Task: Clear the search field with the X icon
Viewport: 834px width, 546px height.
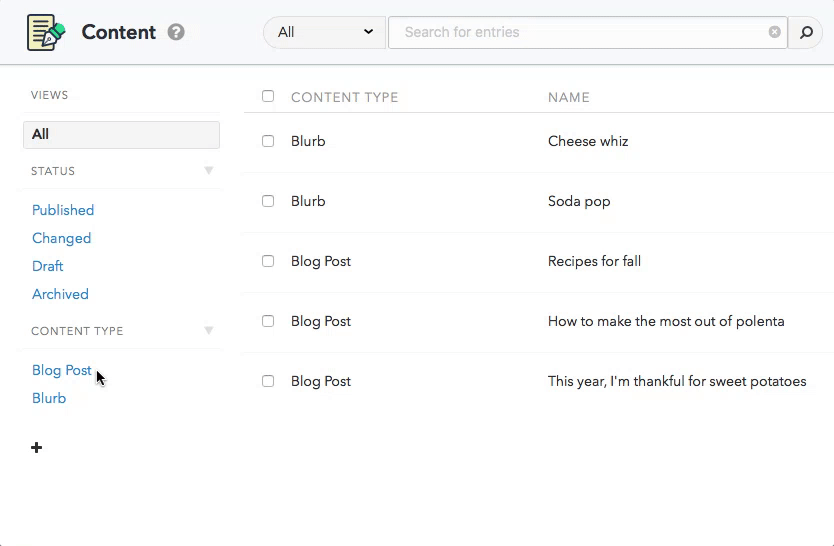Action: tap(774, 32)
